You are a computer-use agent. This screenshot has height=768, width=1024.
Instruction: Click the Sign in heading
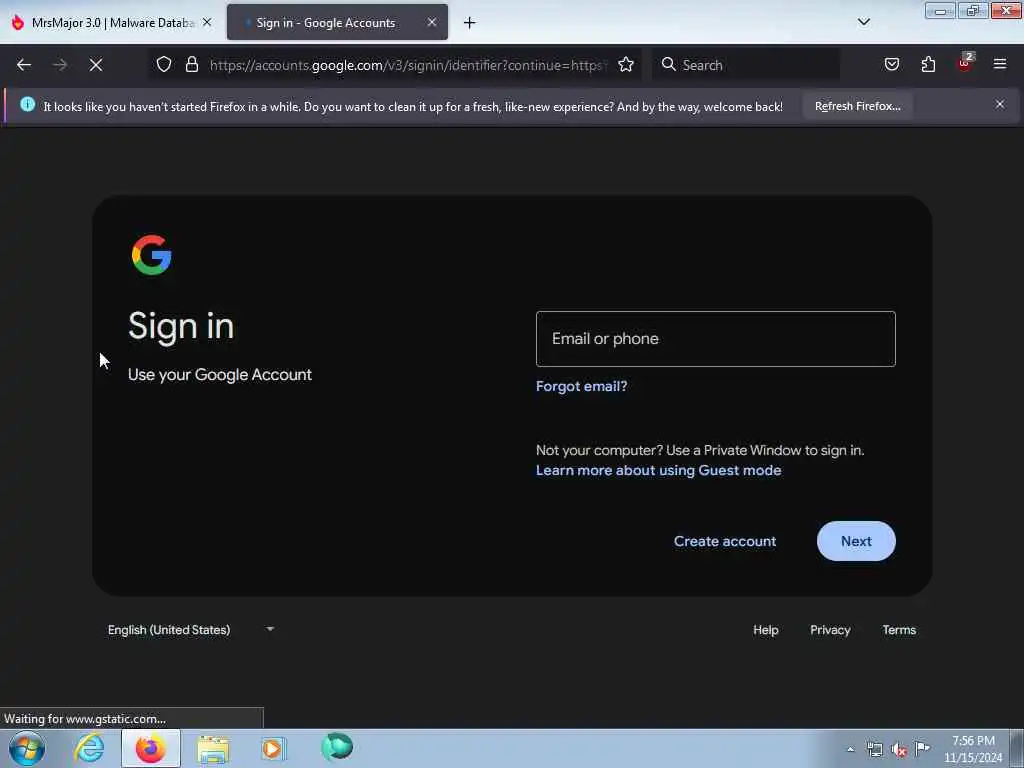tap(181, 325)
